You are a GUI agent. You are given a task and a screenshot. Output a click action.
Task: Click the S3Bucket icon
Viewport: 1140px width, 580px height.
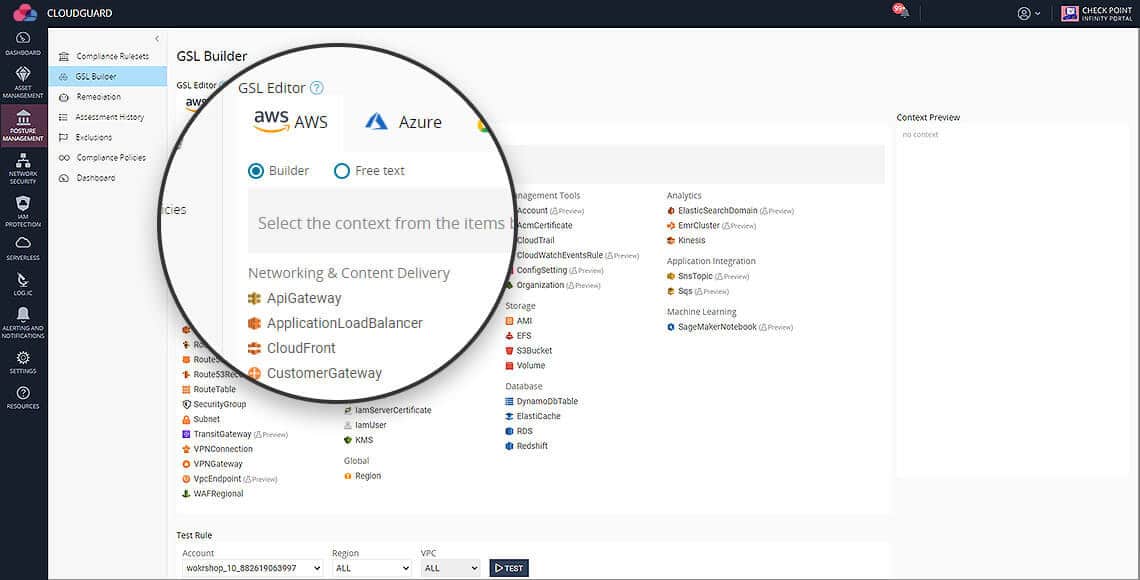[x=510, y=350]
